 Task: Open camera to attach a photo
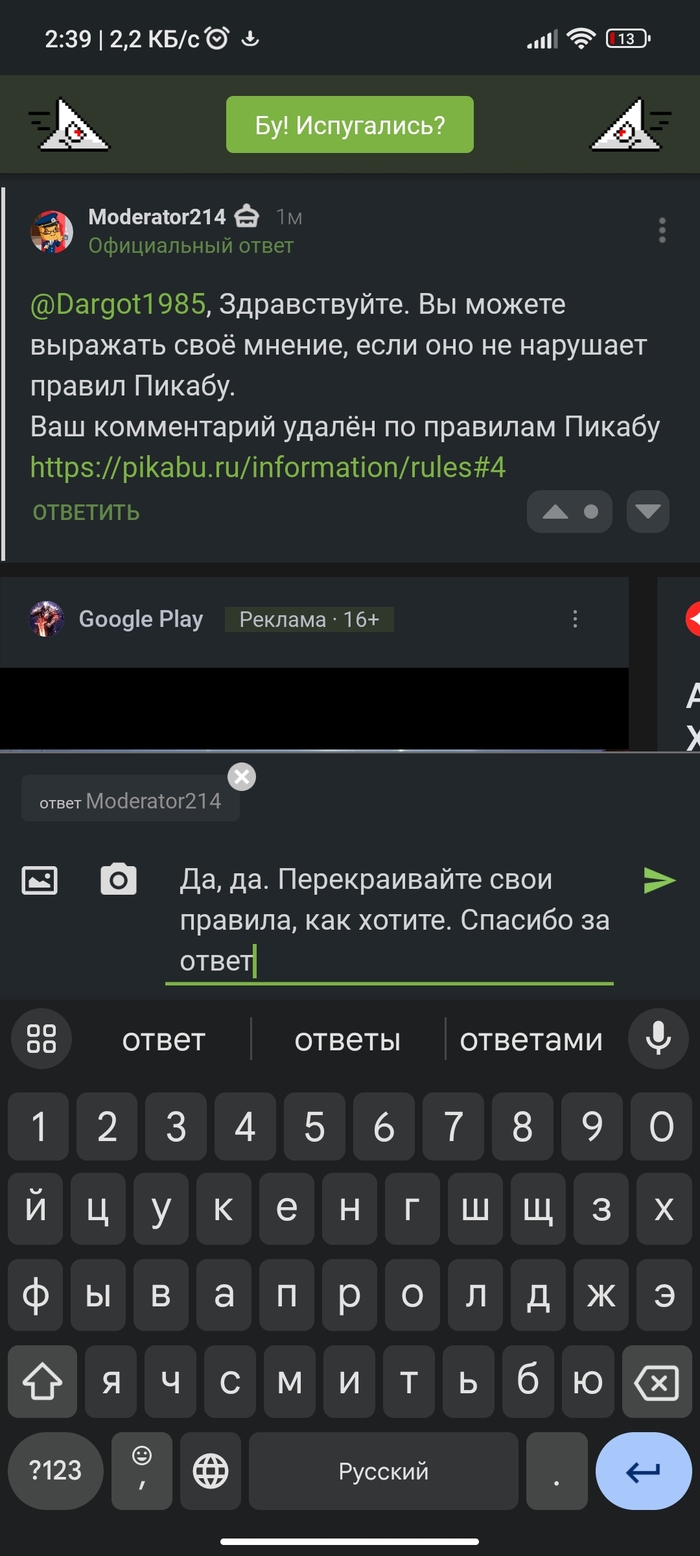click(x=118, y=879)
